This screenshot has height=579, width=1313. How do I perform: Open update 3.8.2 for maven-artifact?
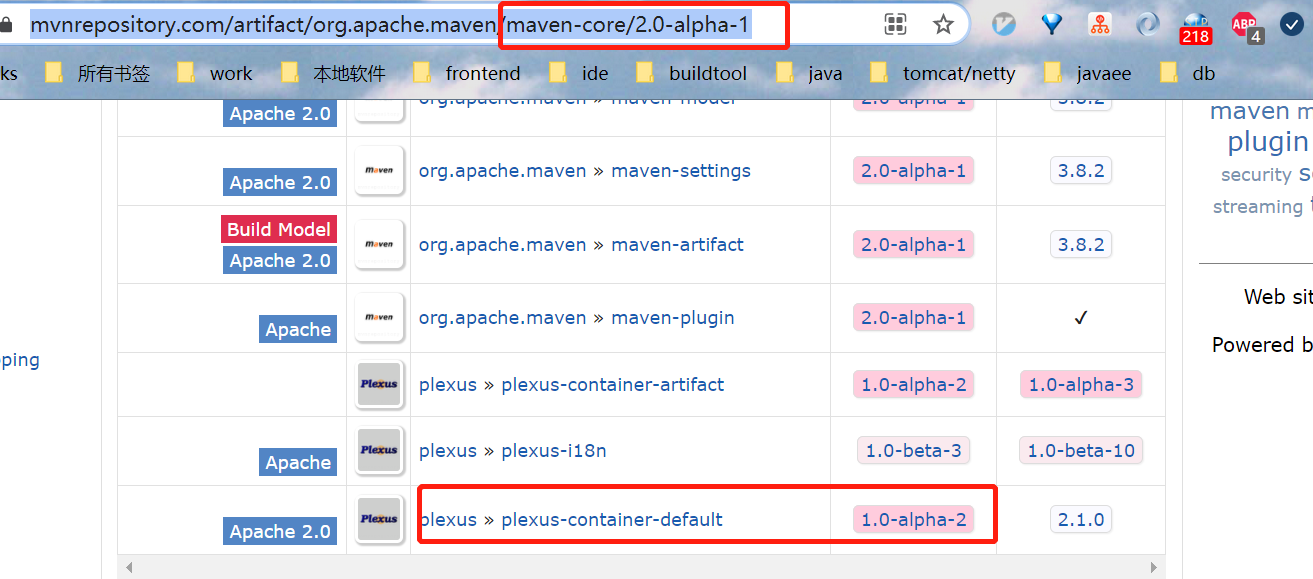(x=1081, y=244)
